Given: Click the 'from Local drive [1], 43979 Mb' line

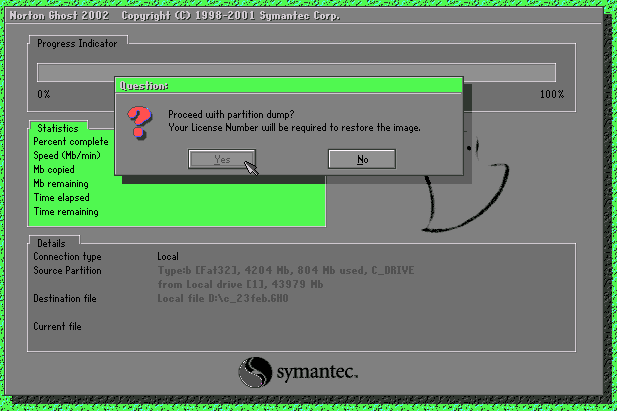Looking at the screenshot, I should (240, 284).
